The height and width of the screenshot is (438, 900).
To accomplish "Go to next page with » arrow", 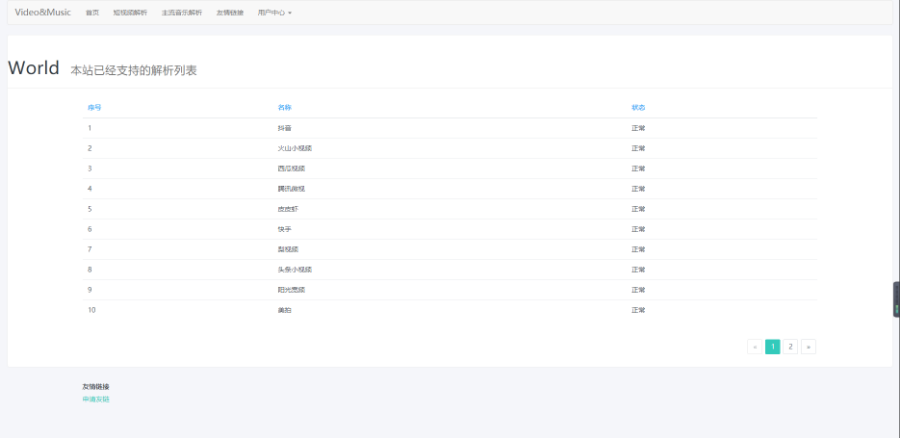I will click(808, 347).
